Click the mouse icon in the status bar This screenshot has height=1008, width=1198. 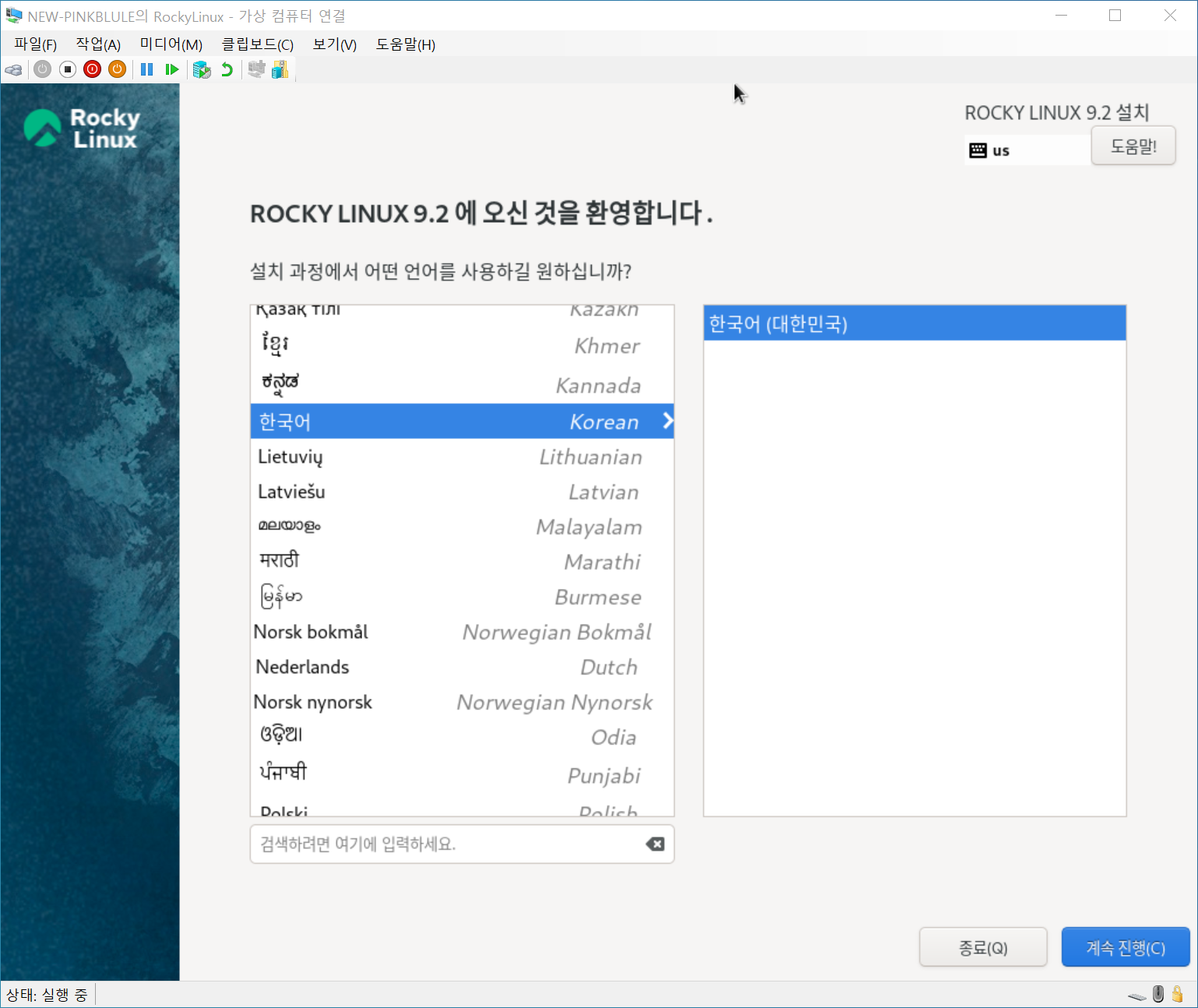click(1158, 994)
